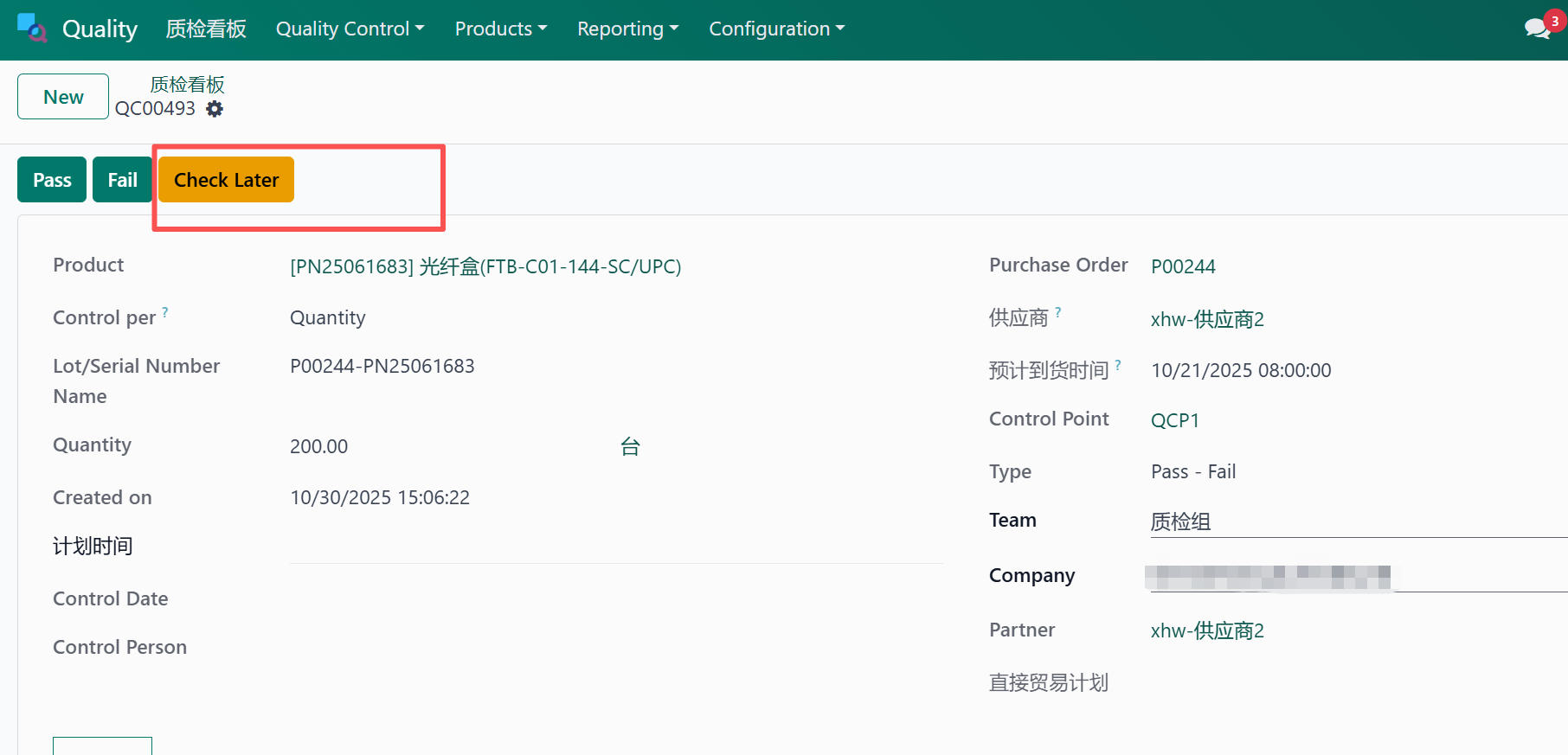Screen dimensions: 1568x755
Task: Open the product link PN25061683 光纤盒
Action: tap(485, 266)
